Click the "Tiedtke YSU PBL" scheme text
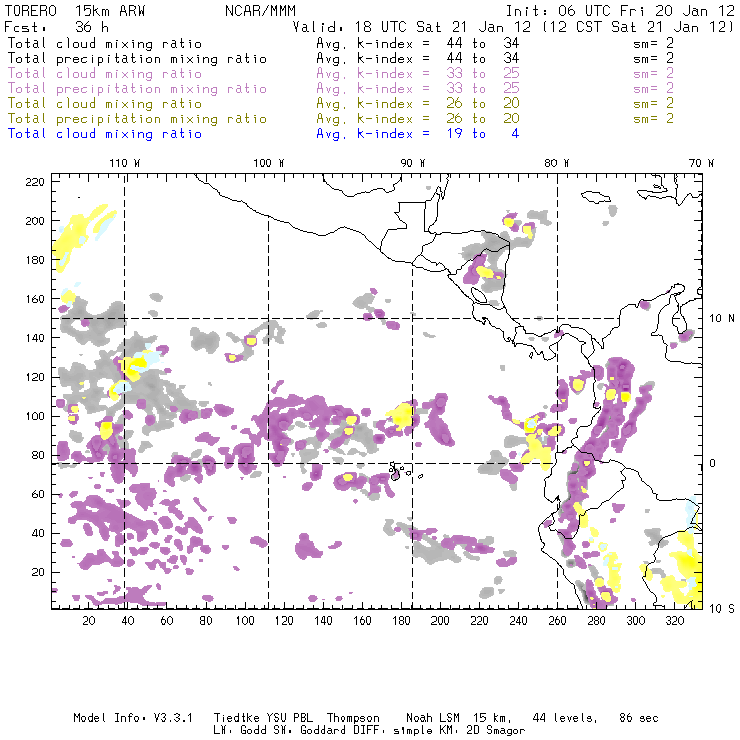Screen dimensions: 740x740 click(263, 718)
